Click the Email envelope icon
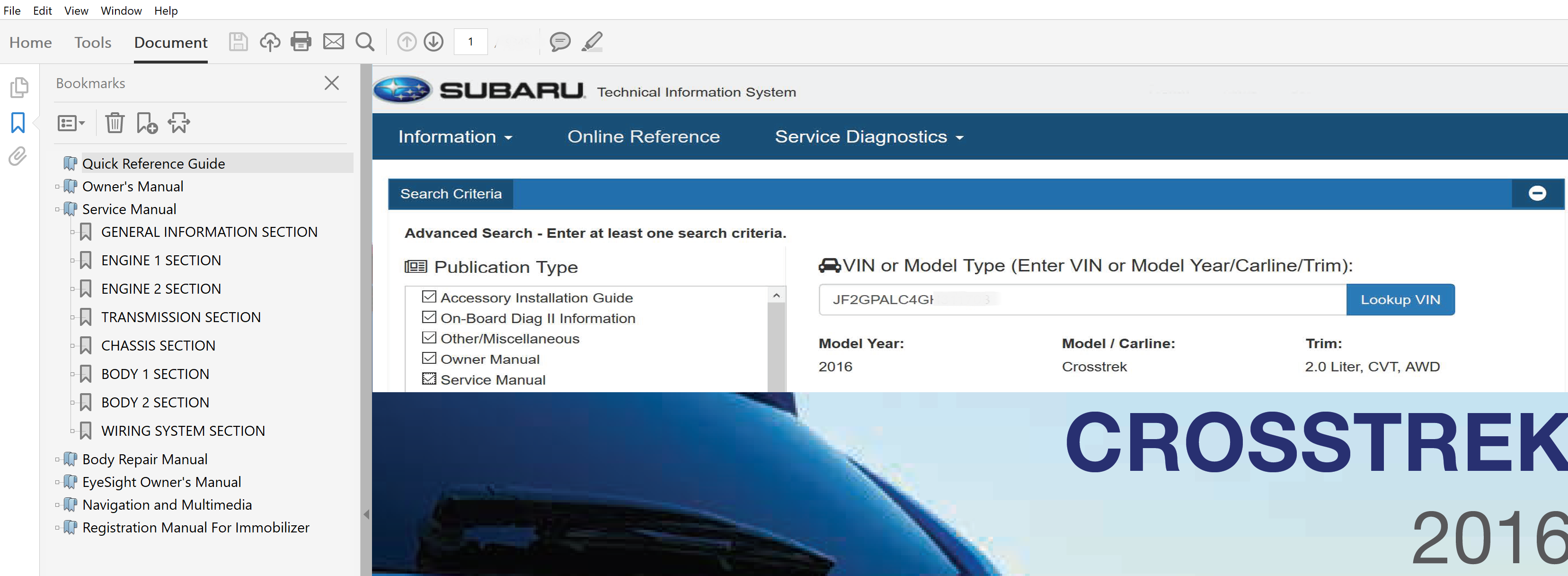This screenshot has height=576, width=1568. (333, 42)
